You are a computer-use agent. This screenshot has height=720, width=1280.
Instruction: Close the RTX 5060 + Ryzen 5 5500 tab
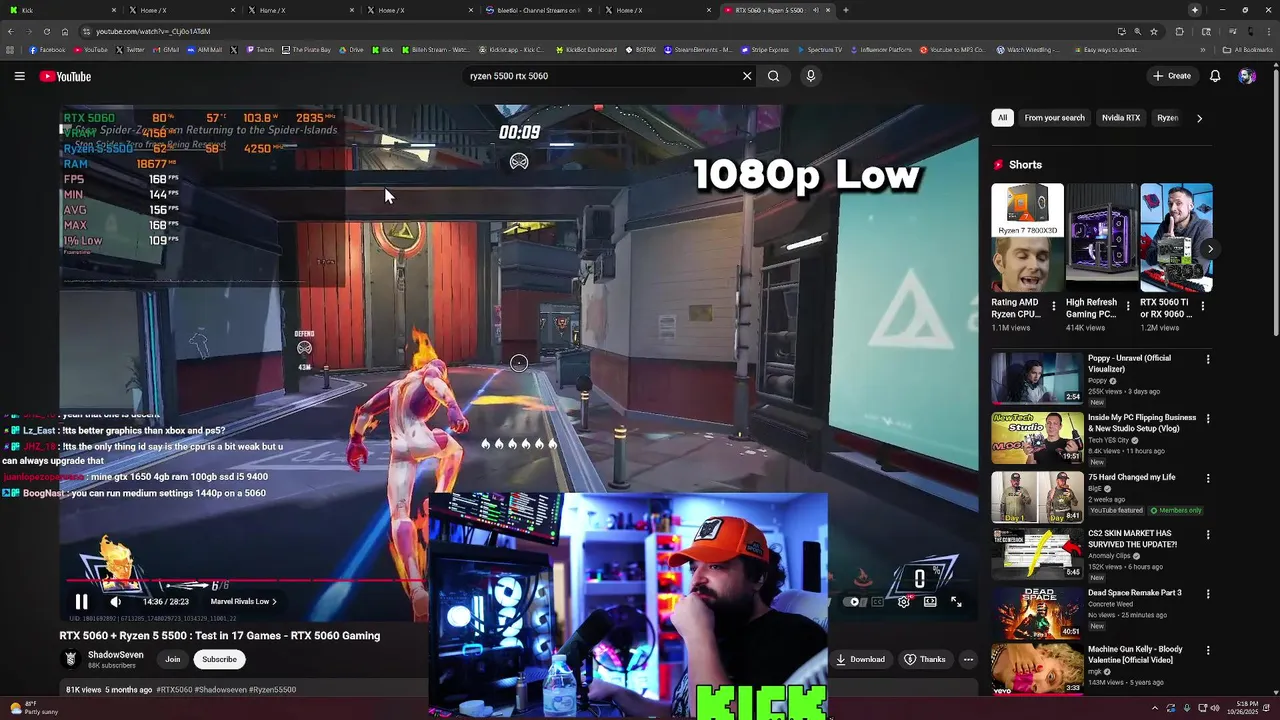827,10
